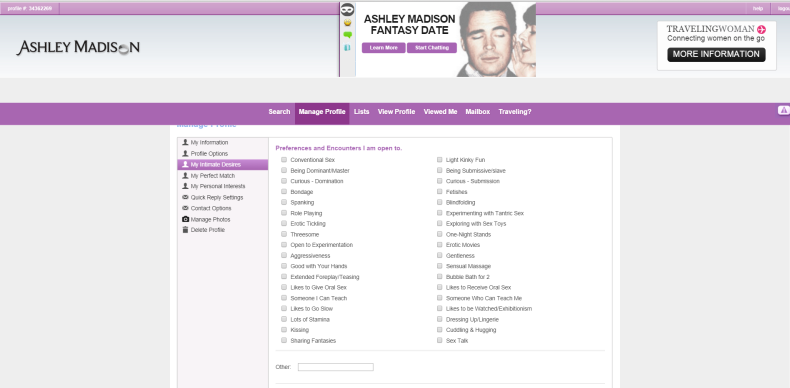Check the Threesome checkbox
The width and height of the screenshot is (790, 388).
point(284,234)
